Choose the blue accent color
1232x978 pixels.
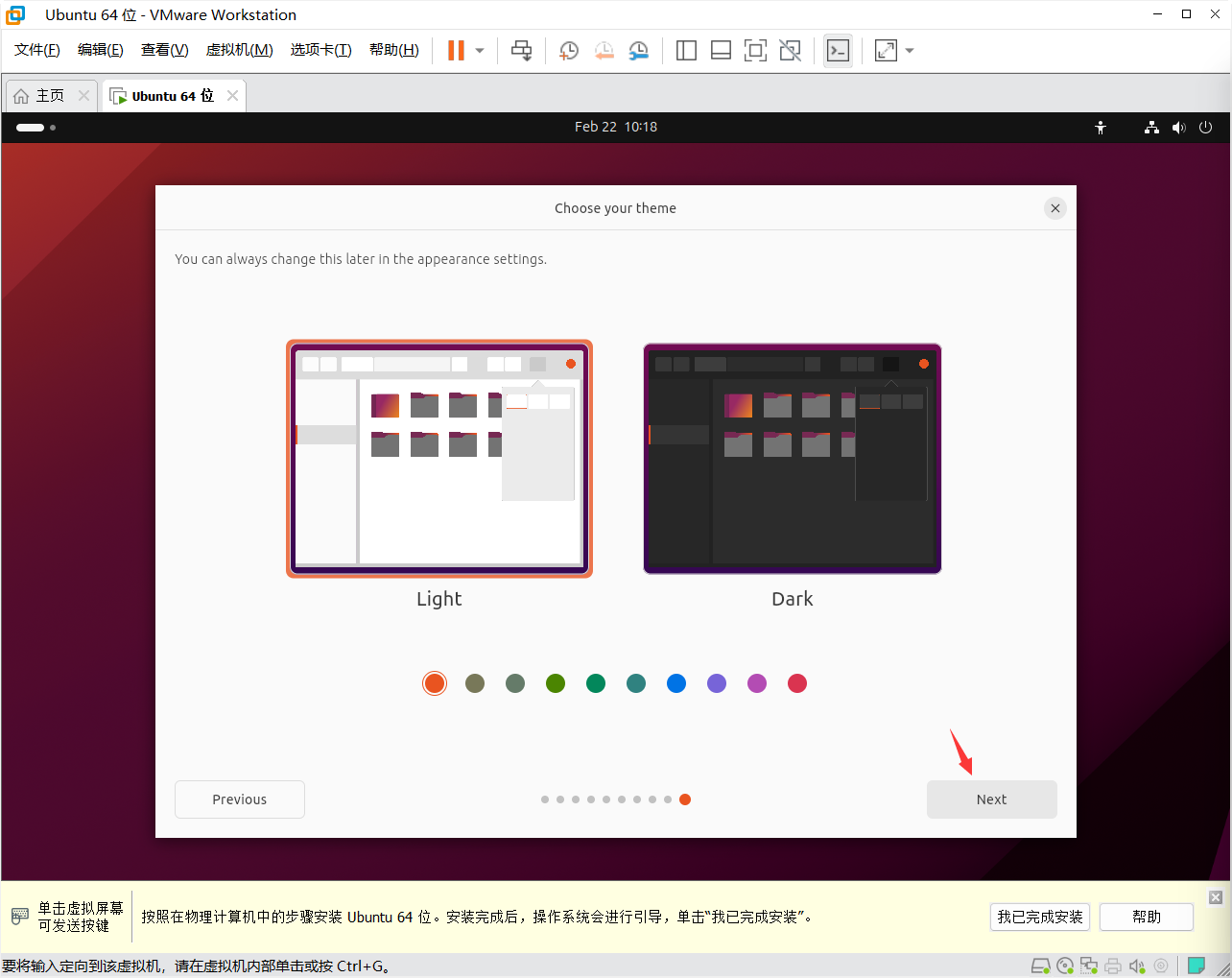(x=676, y=683)
